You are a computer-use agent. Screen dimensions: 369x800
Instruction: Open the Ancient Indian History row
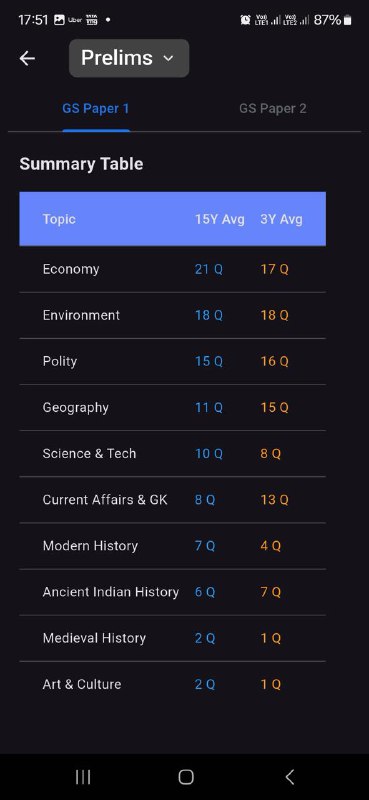[173, 592]
